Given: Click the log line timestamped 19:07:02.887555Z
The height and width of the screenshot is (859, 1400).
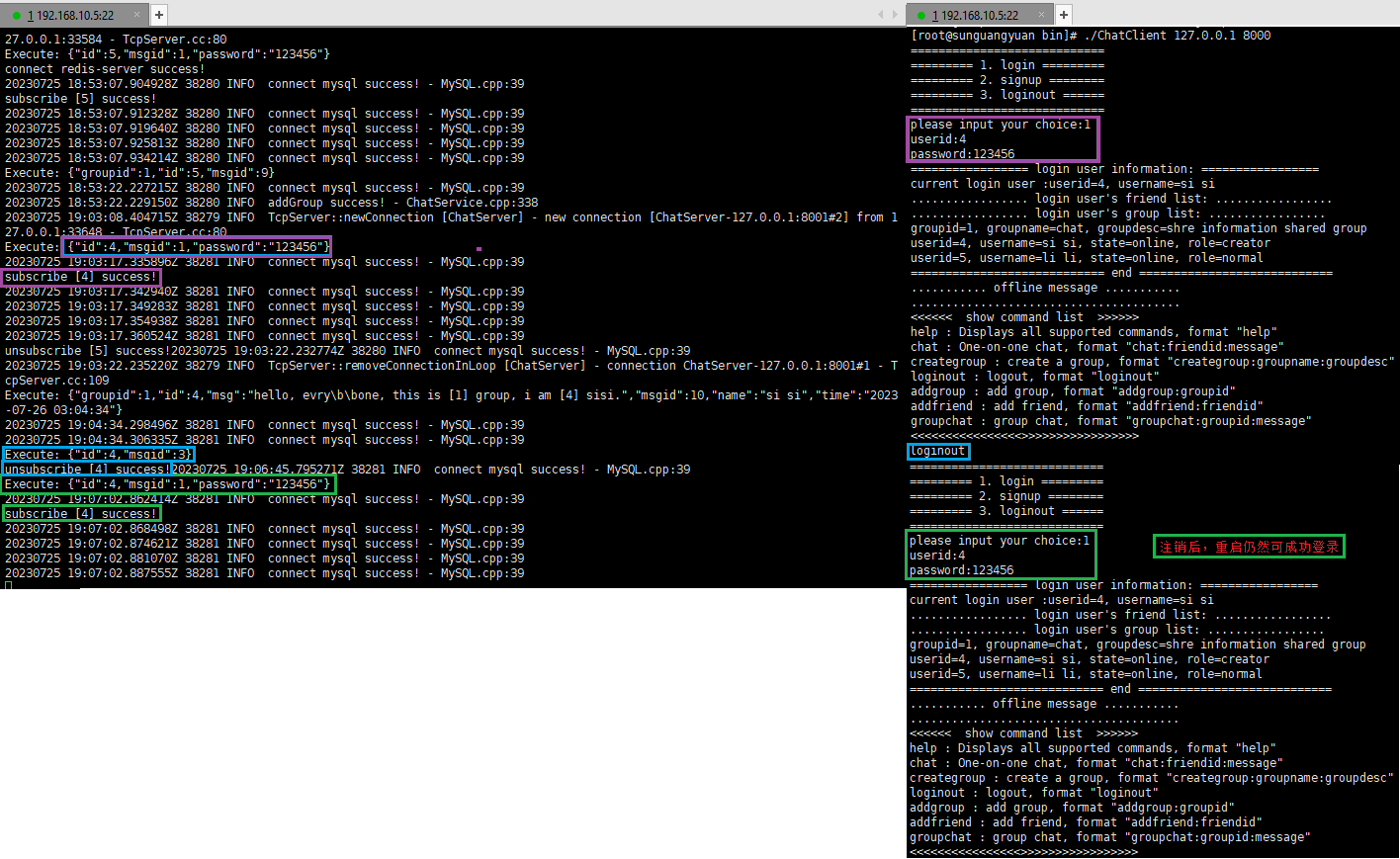Looking at the screenshot, I should coord(265,573).
